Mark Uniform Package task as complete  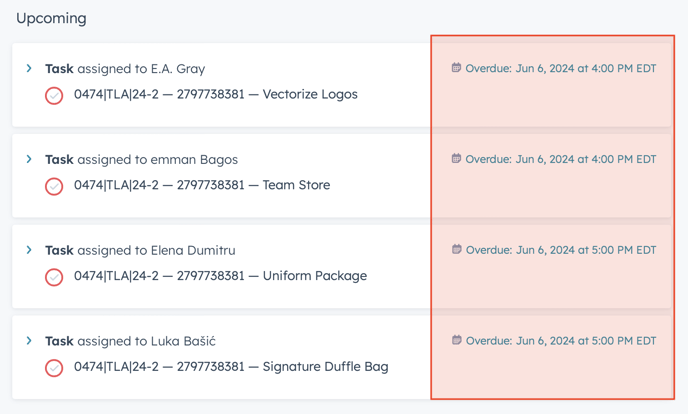point(54,277)
